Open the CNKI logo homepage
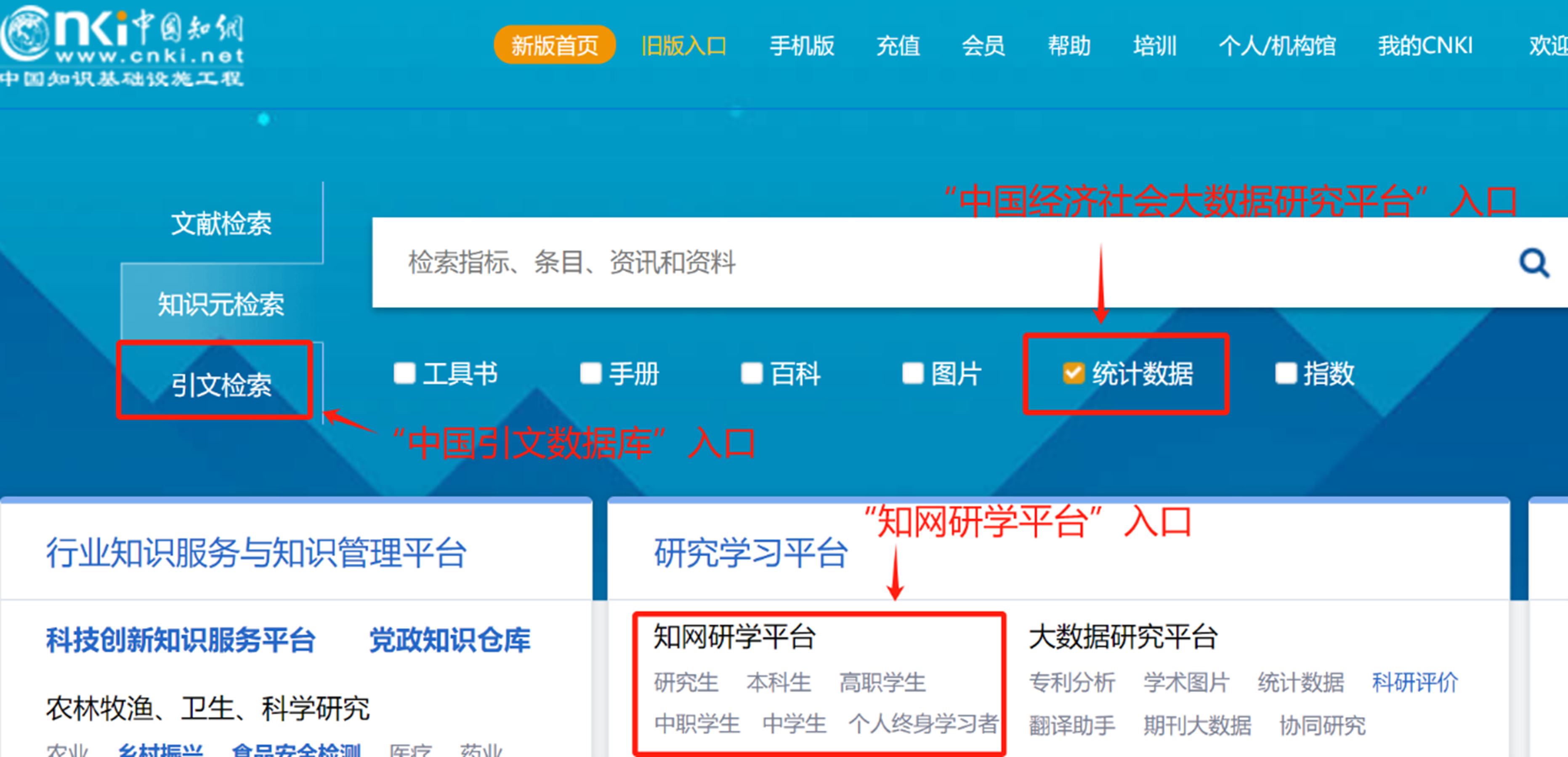Screen dimensions: 1568x757 [122, 45]
